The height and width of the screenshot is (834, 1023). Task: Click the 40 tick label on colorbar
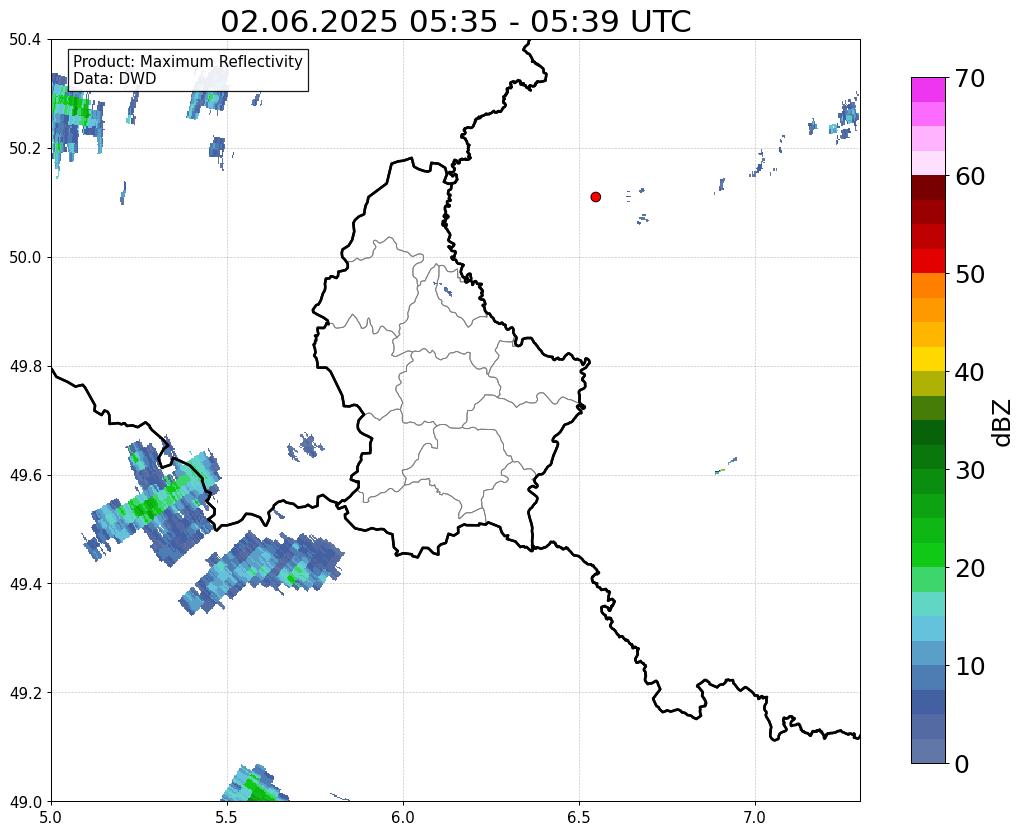pos(970,372)
